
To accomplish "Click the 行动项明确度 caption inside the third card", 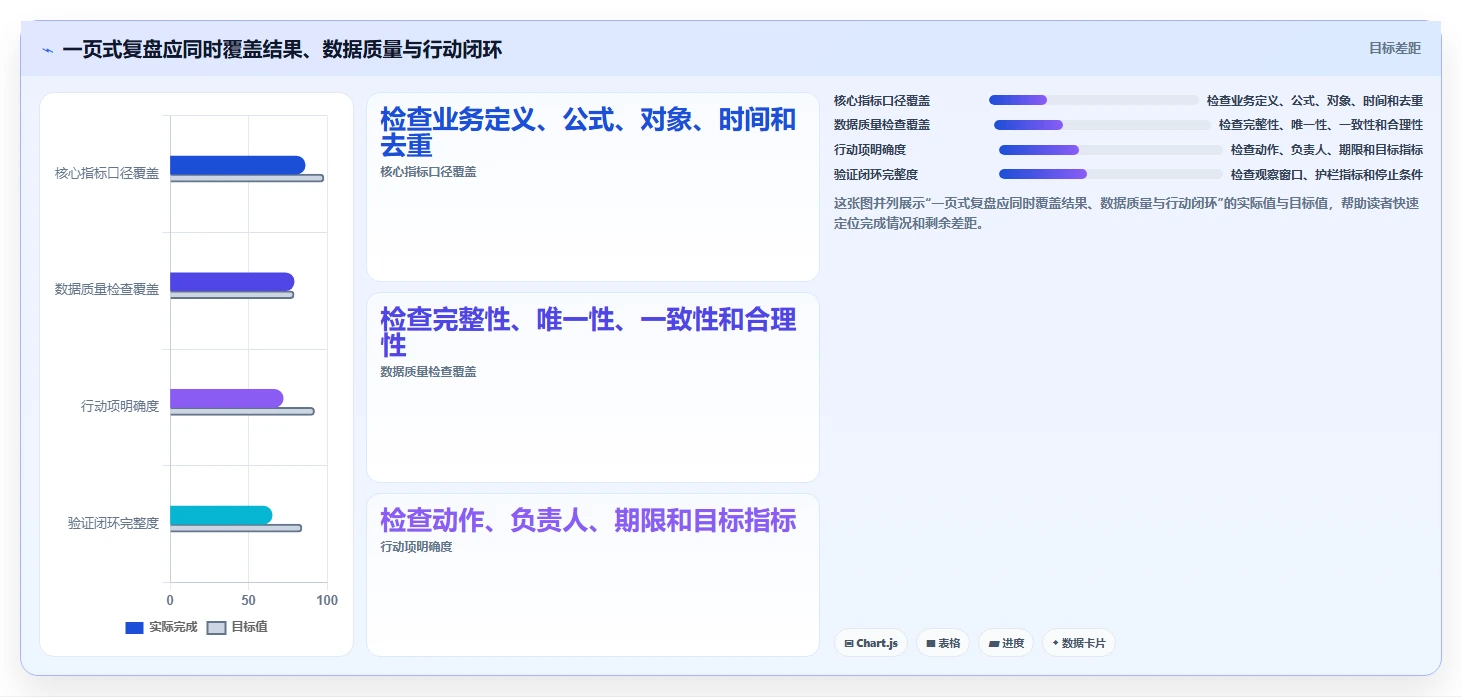I will coord(416,547).
